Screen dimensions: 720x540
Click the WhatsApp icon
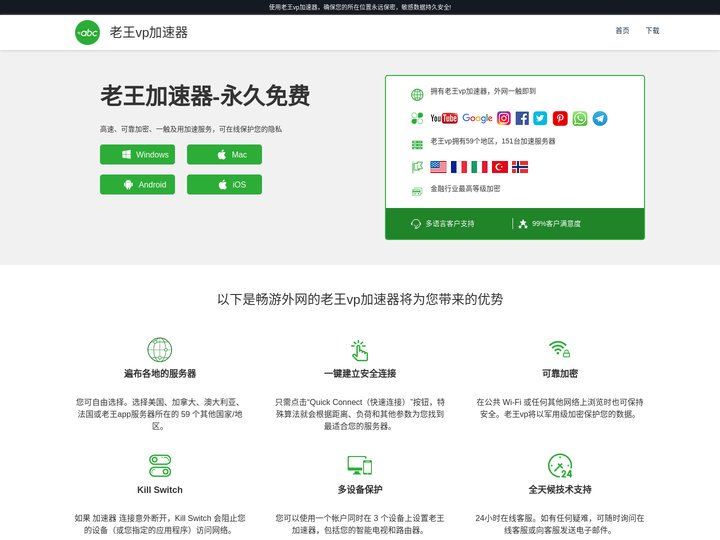click(x=580, y=118)
